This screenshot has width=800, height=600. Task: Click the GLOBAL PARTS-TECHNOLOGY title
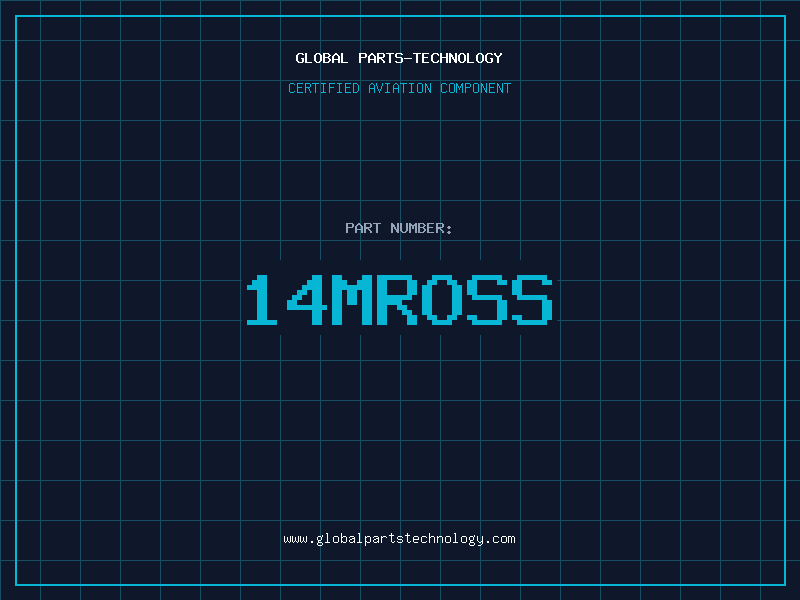[x=399, y=58]
